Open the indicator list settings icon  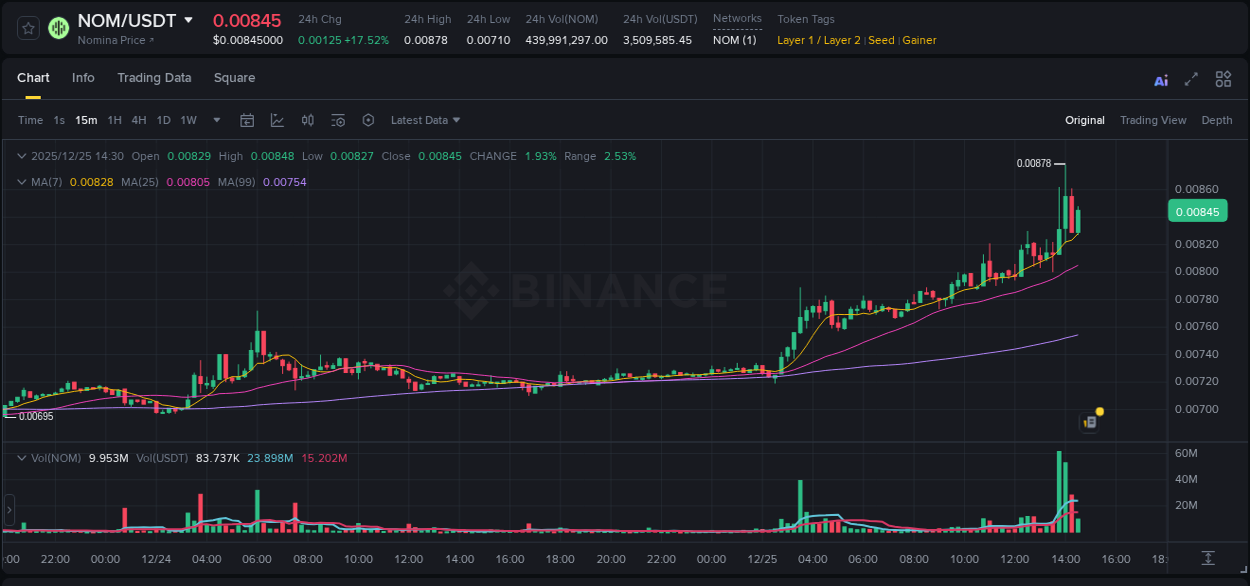click(x=338, y=120)
